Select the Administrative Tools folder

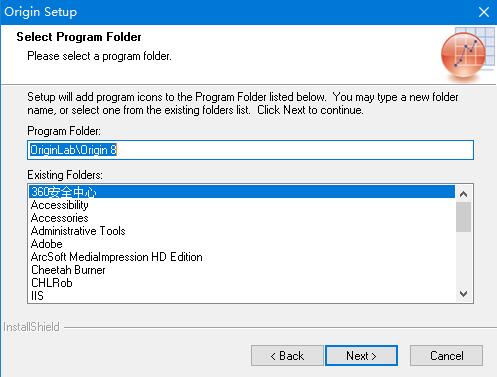[x=242, y=231]
